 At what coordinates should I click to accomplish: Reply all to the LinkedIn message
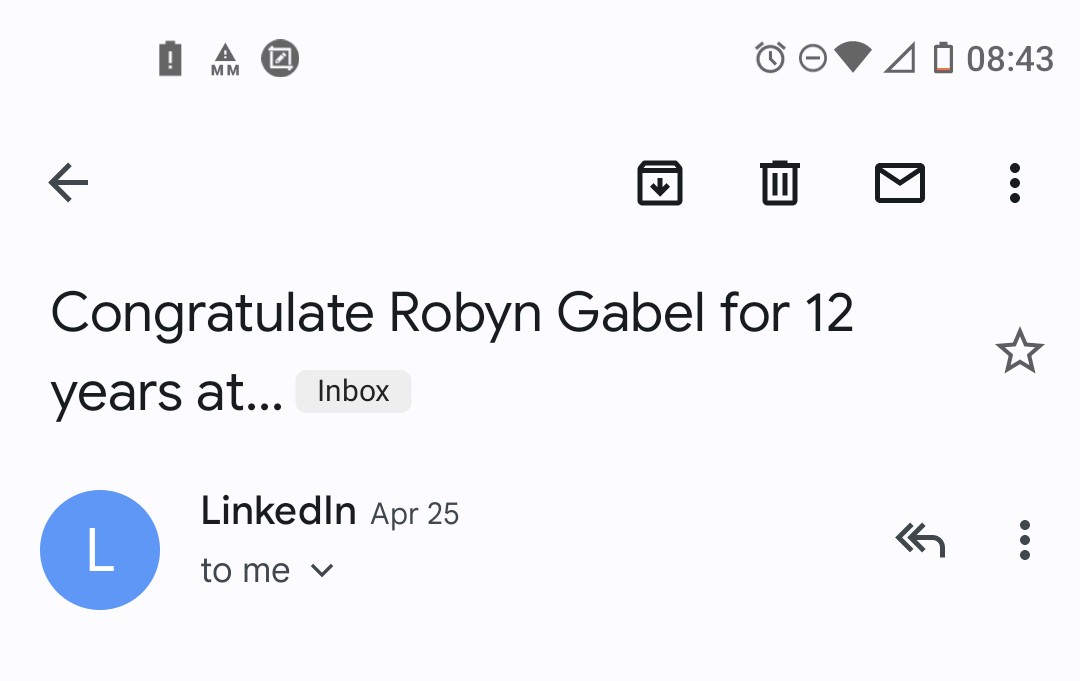coord(920,540)
